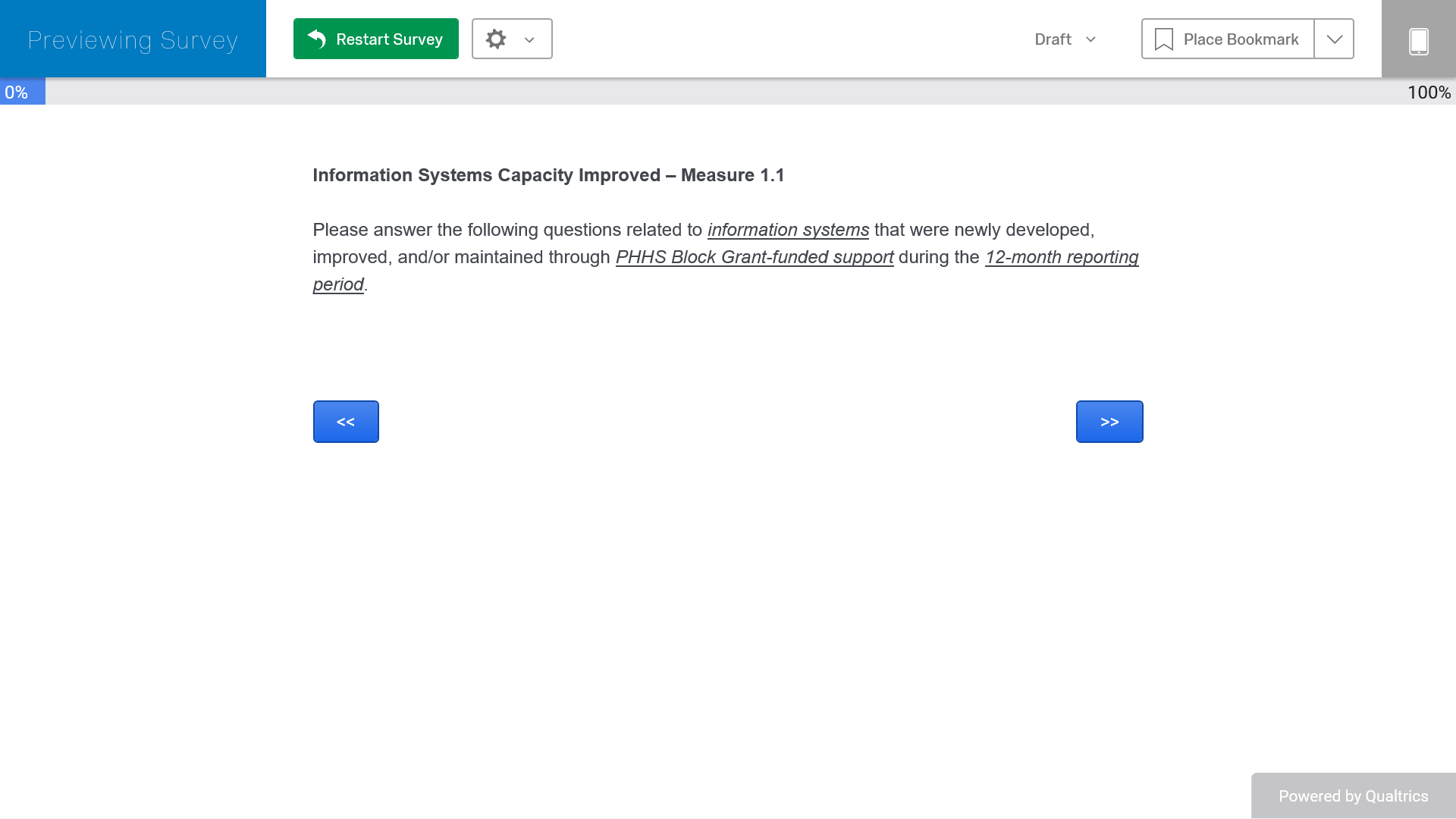Switch to mobile device preview icon

point(1418,40)
